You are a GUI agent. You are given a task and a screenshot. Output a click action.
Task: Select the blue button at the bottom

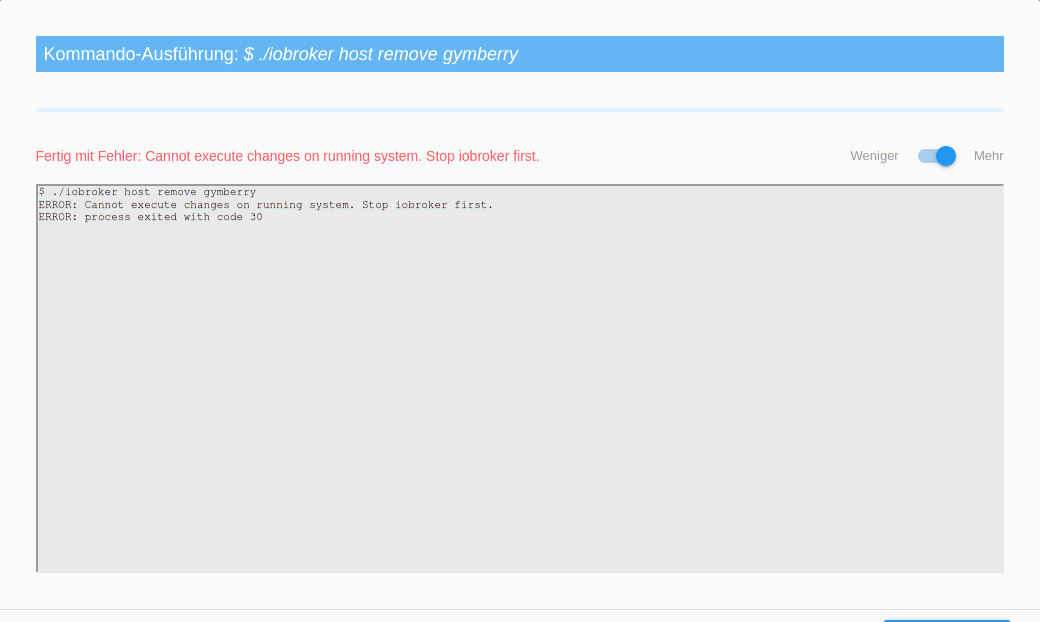click(x=945, y=619)
